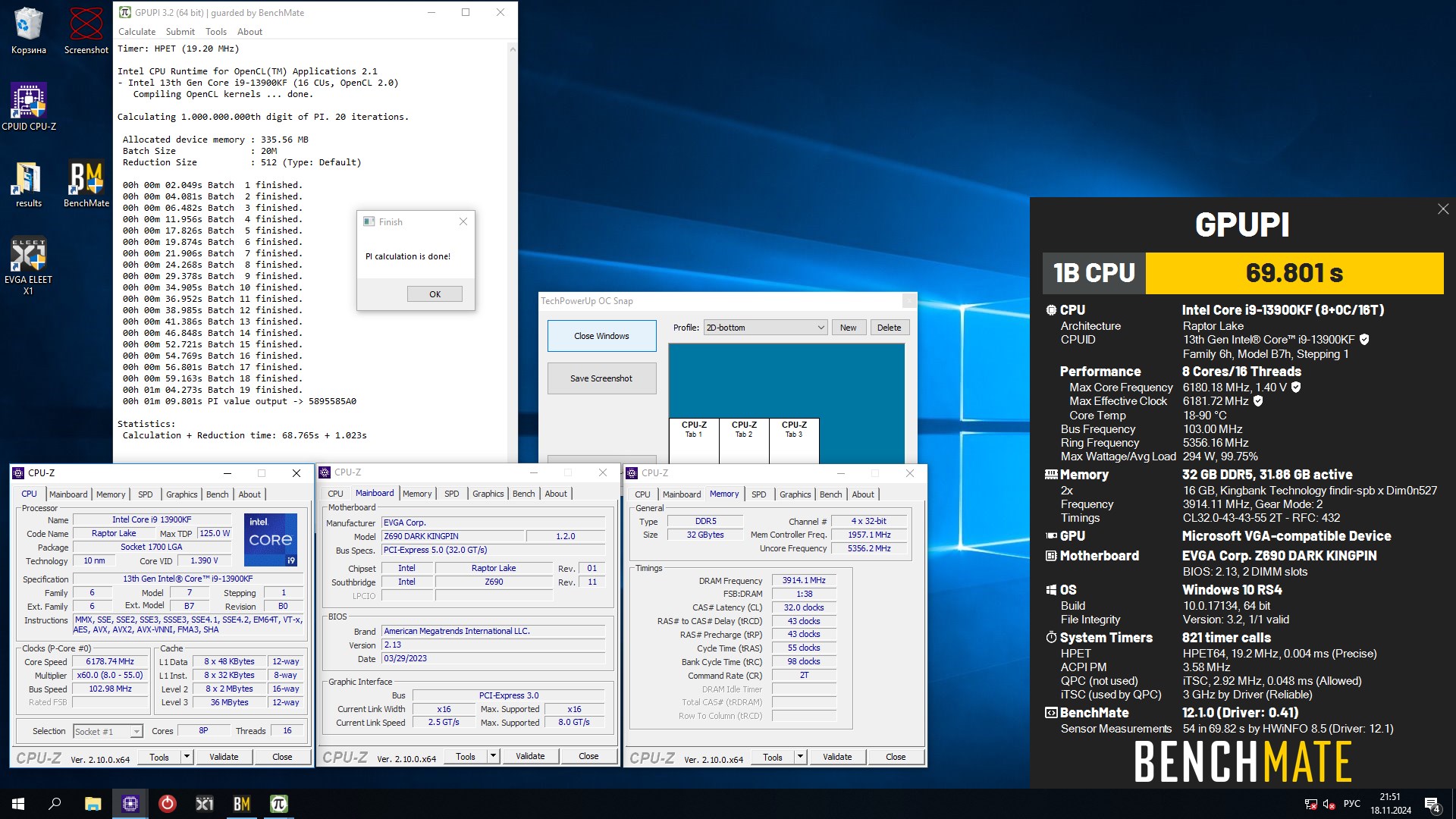The image size is (1456, 819).
Task: Click the 69.801 s score banner
Action: (1294, 273)
